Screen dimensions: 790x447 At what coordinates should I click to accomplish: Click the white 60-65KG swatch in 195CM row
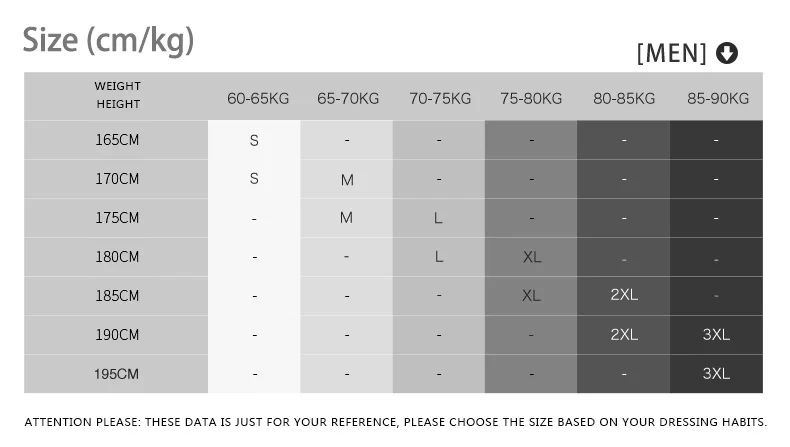[x=254, y=374]
